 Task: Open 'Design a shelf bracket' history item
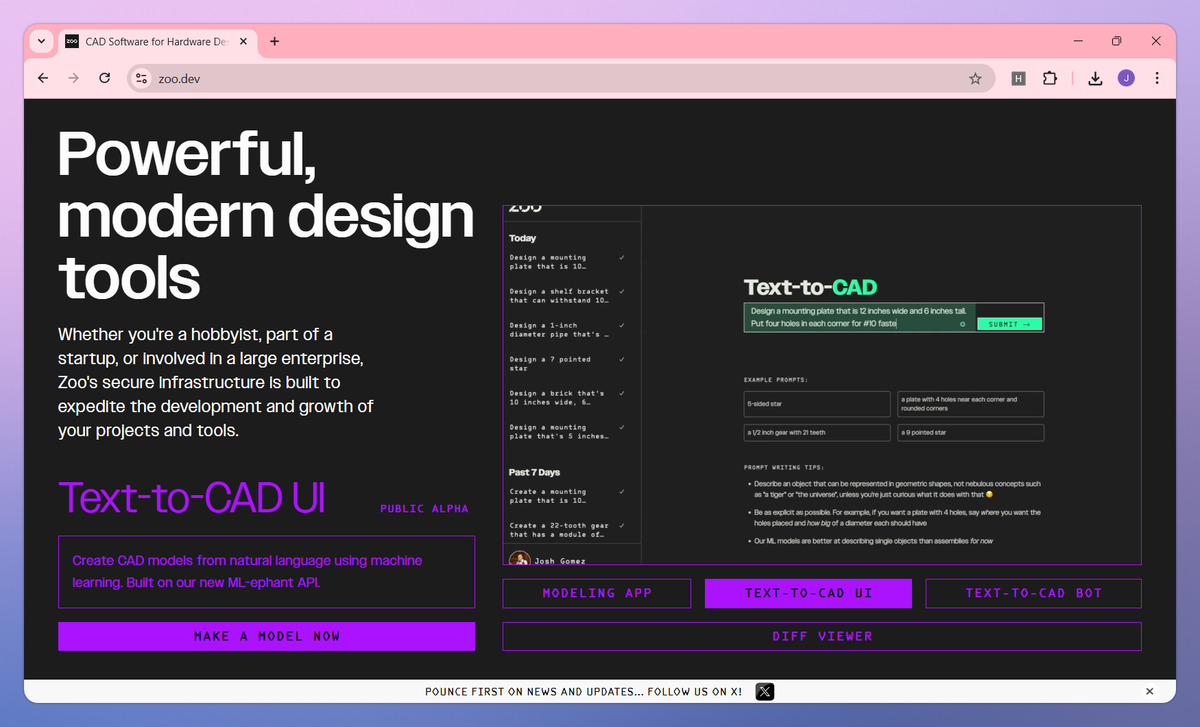[x=559, y=296]
